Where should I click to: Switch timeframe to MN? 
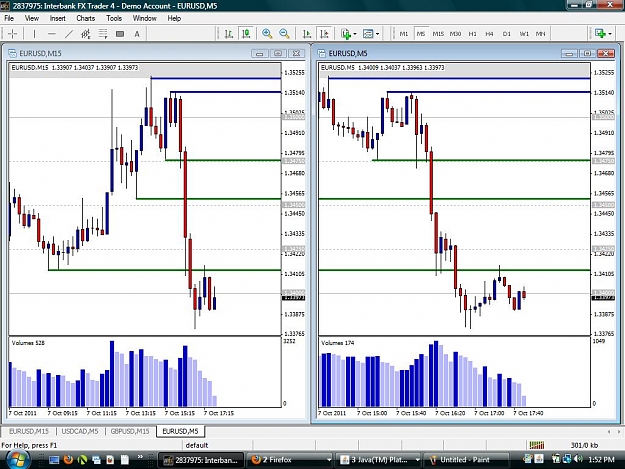[540, 34]
